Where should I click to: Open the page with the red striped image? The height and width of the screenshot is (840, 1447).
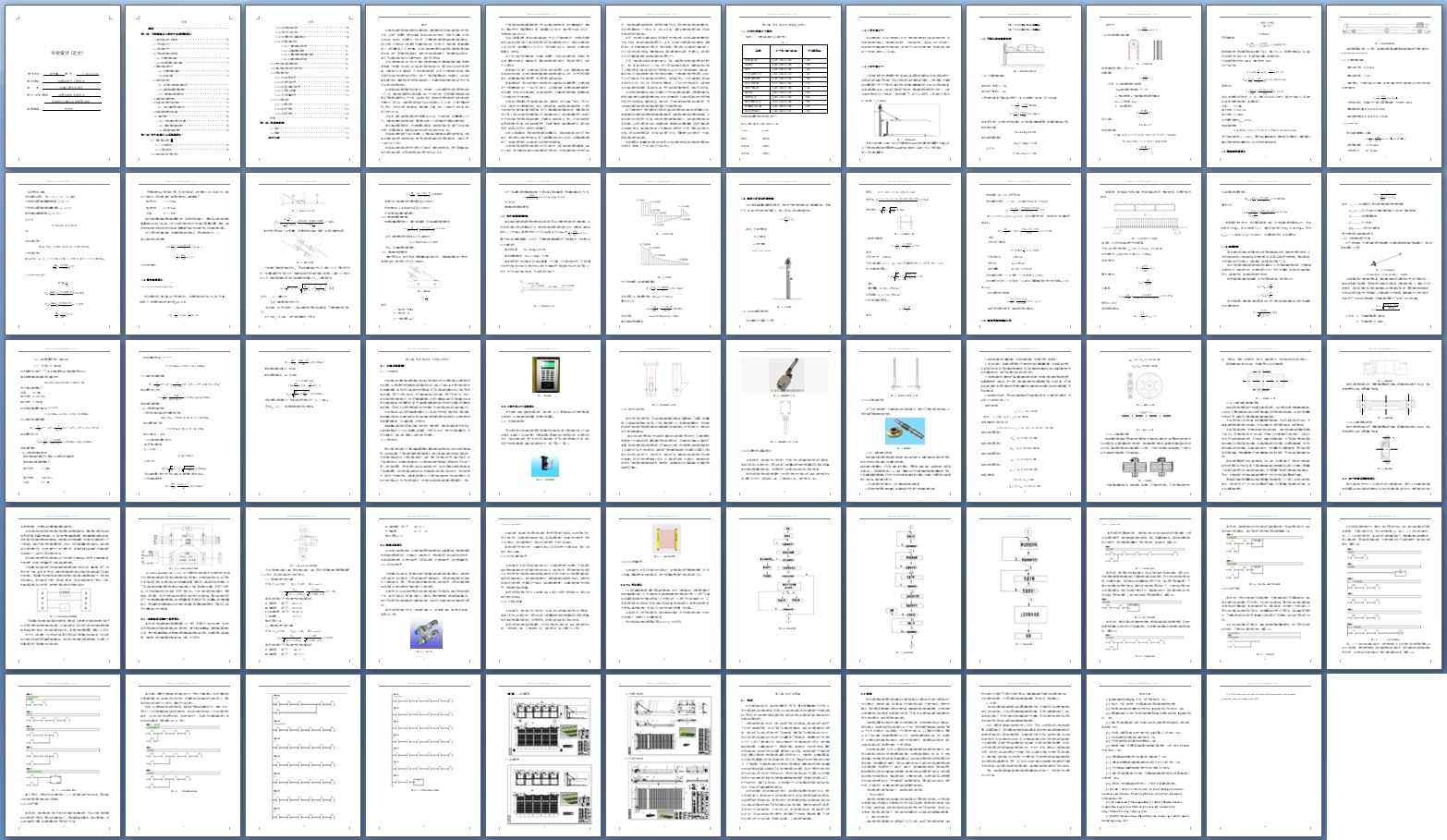click(x=663, y=589)
